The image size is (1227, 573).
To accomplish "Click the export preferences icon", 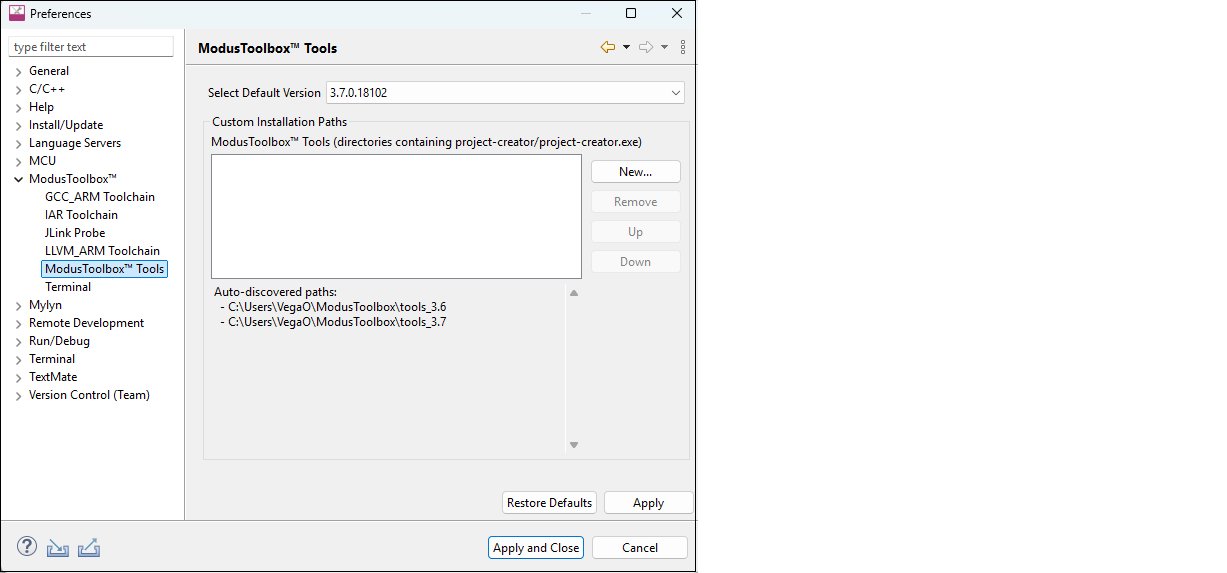I will (89, 548).
